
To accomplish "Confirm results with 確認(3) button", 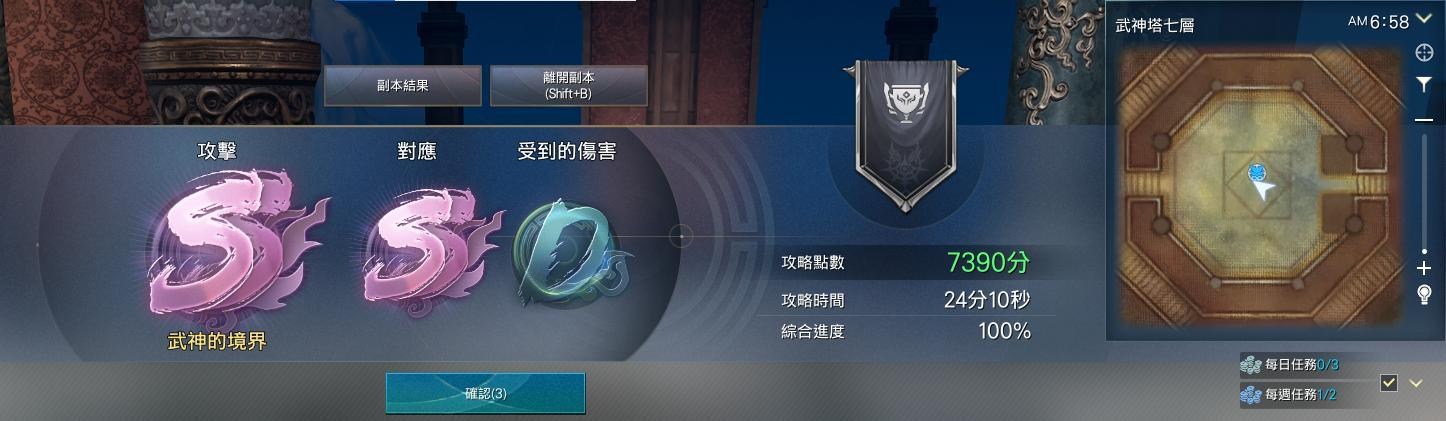I will (x=485, y=393).
